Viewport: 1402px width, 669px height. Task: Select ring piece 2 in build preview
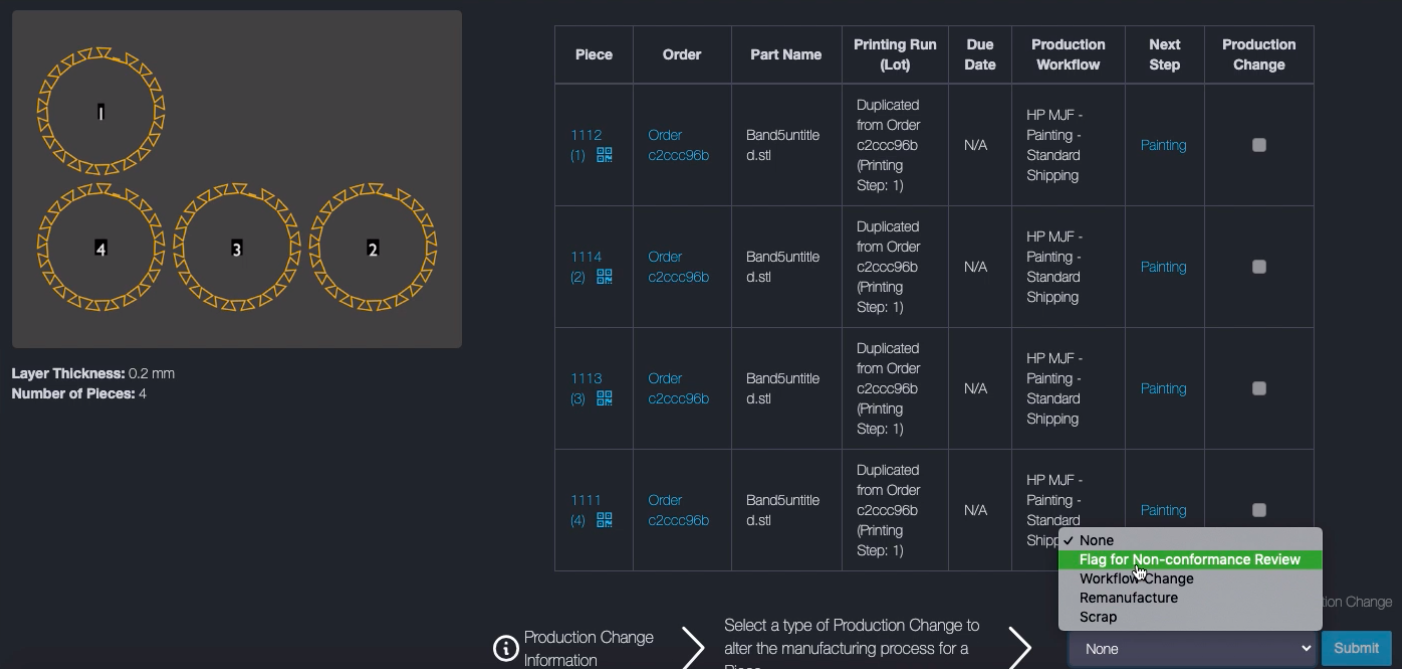click(372, 248)
